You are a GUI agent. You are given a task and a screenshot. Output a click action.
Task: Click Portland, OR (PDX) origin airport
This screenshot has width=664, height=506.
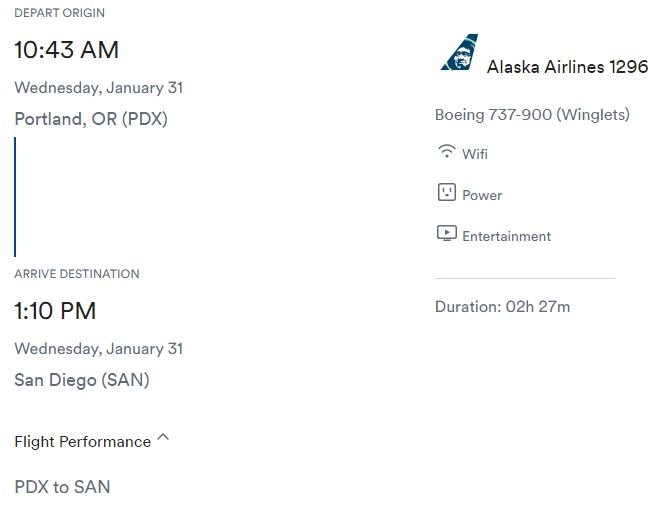click(x=91, y=119)
